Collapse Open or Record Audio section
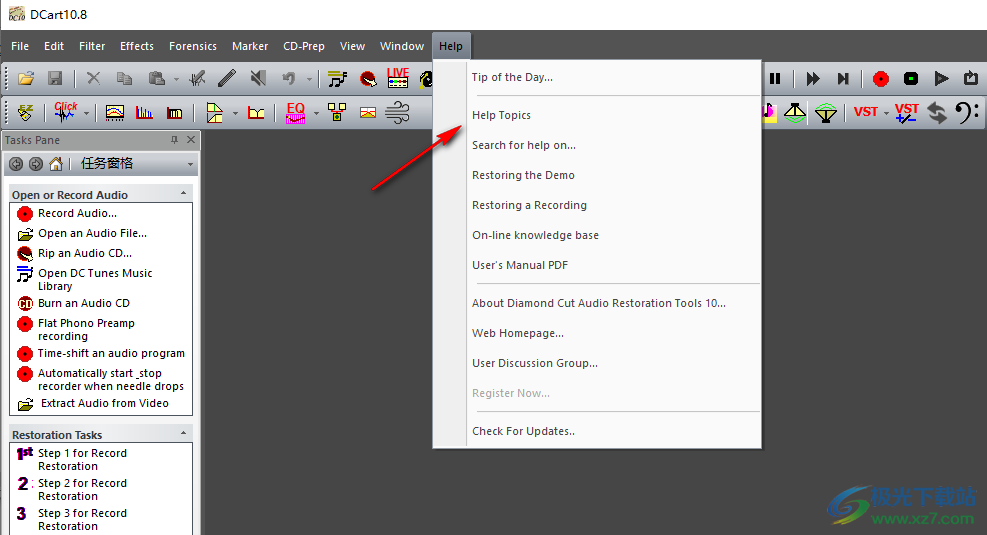Screen dimensions: 987x535 click(x=183, y=193)
